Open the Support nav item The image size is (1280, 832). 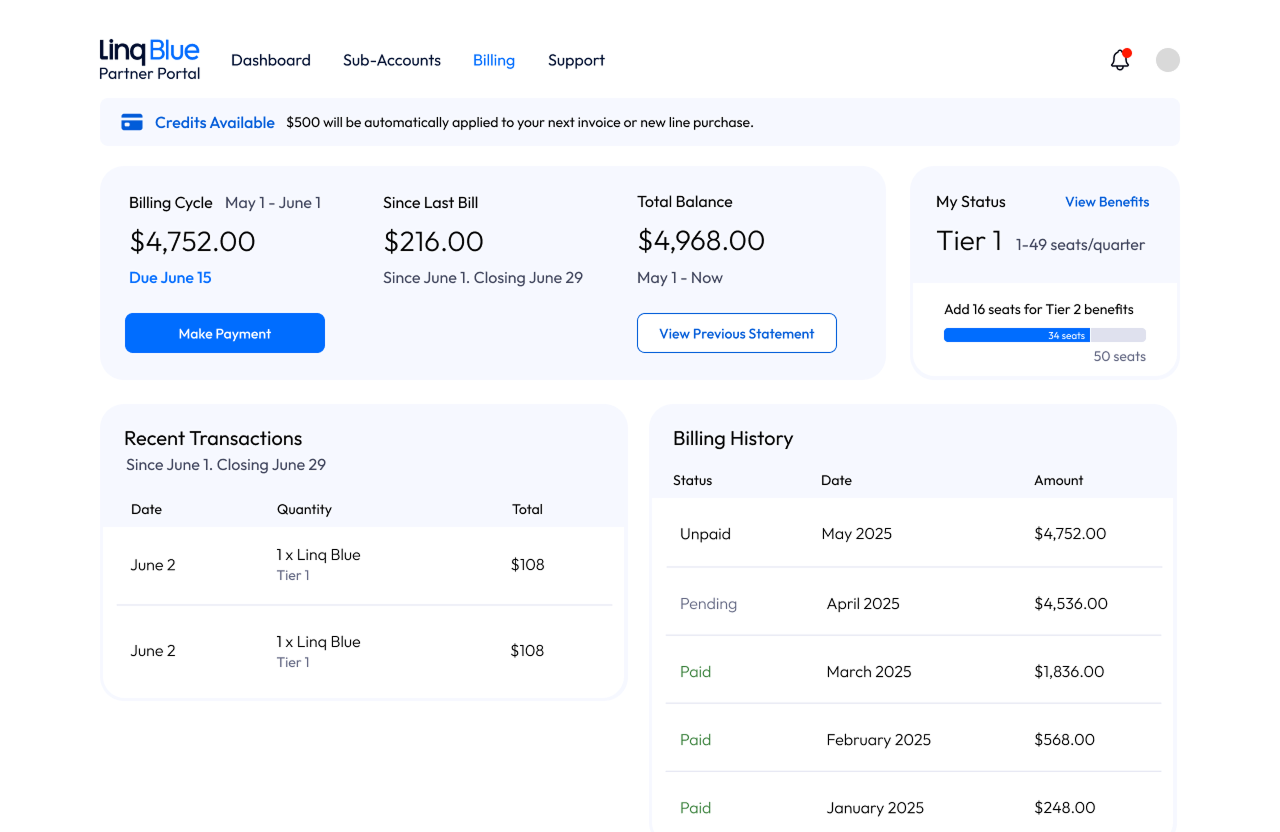pos(576,60)
